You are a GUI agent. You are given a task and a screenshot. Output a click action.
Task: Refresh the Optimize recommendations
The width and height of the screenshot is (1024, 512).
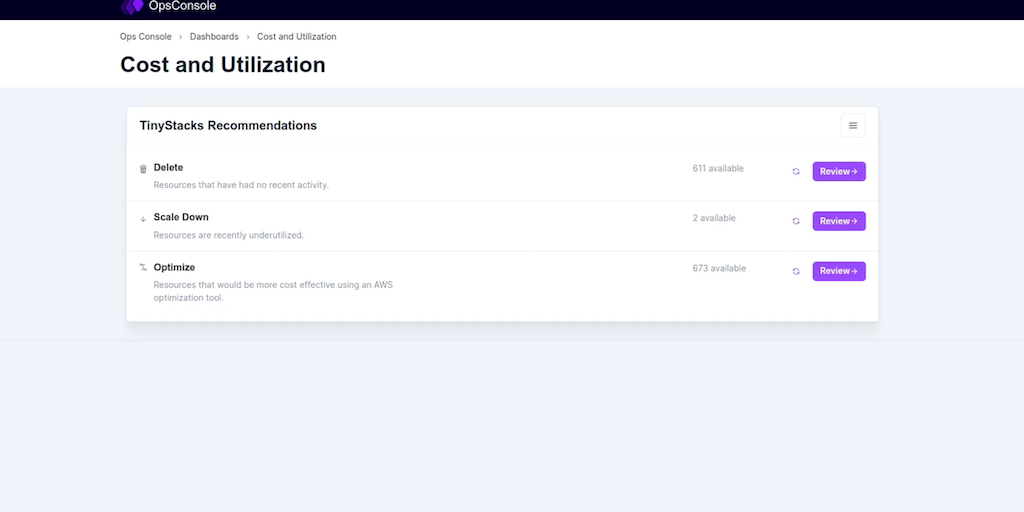click(x=796, y=272)
